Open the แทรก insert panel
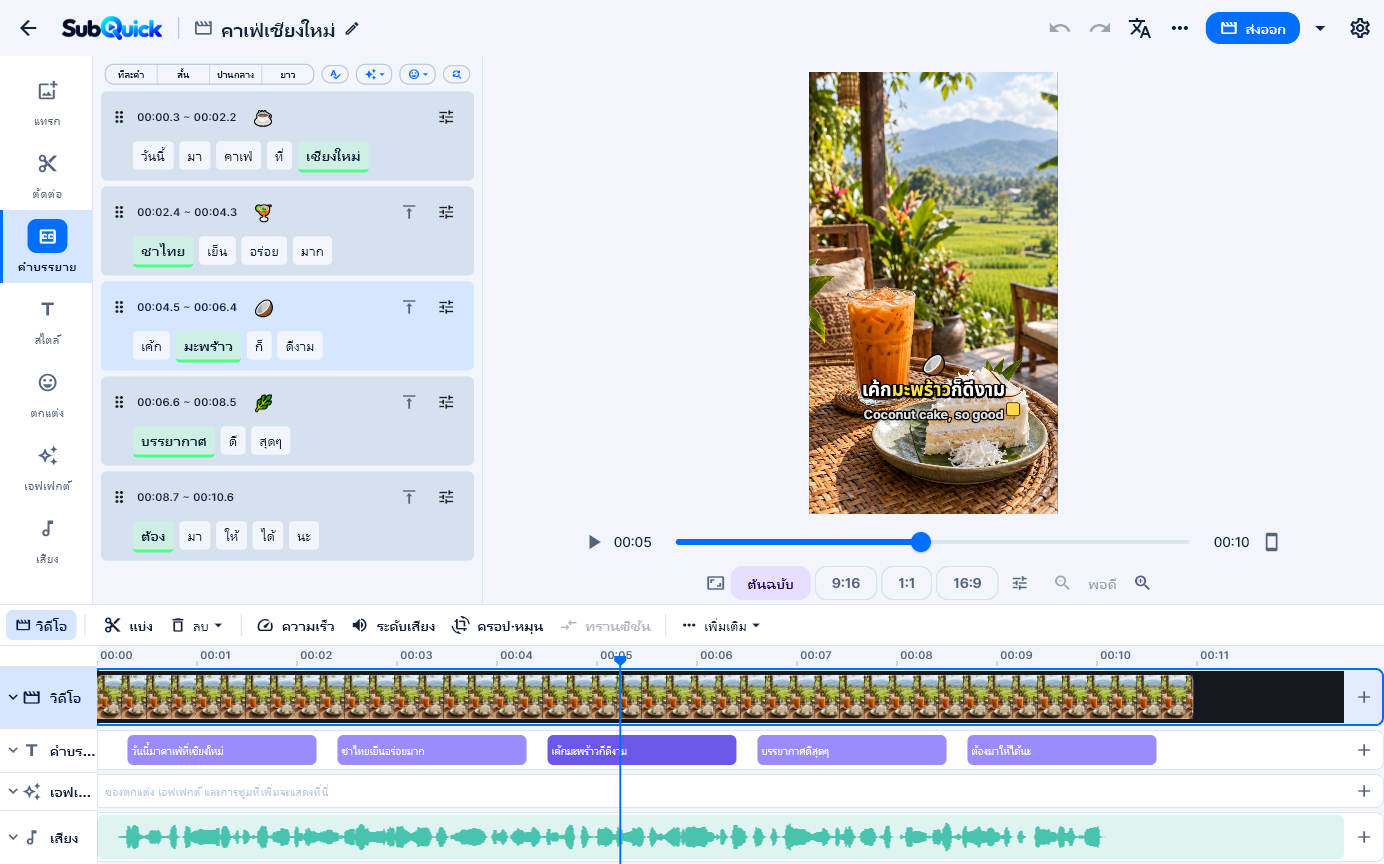This screenshot has height=864, width=1384. (47, 103)
